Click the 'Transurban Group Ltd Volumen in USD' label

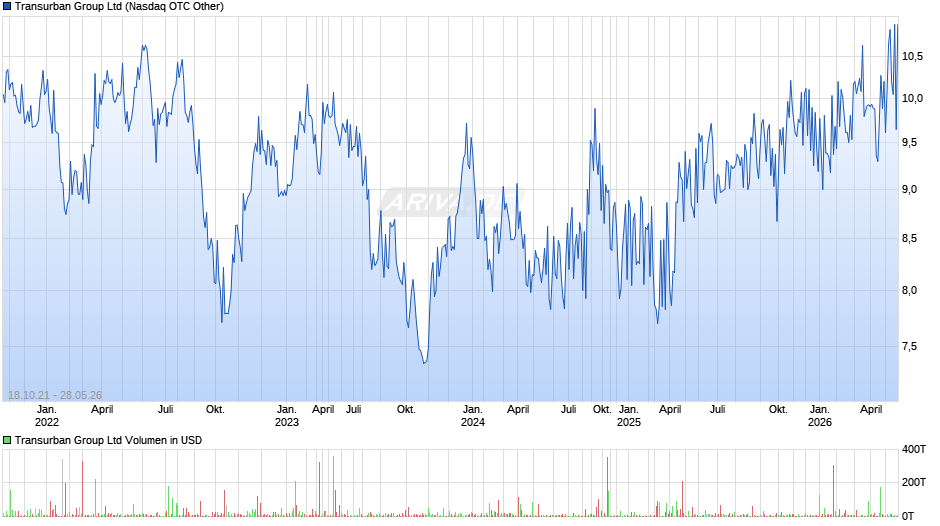(x=109, y=440)
